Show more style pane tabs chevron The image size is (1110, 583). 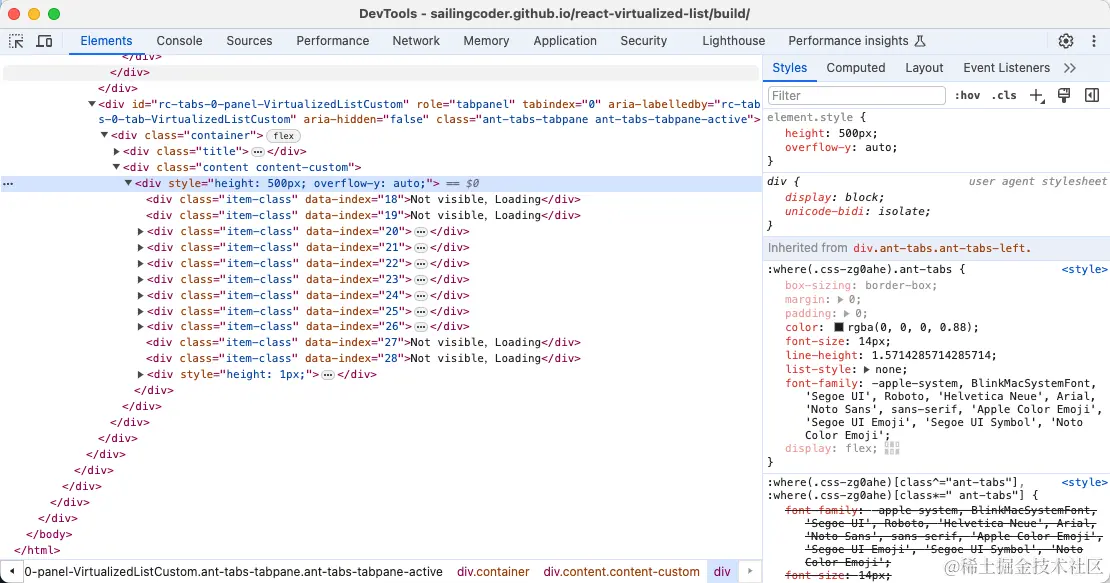tap(1070, 68)
